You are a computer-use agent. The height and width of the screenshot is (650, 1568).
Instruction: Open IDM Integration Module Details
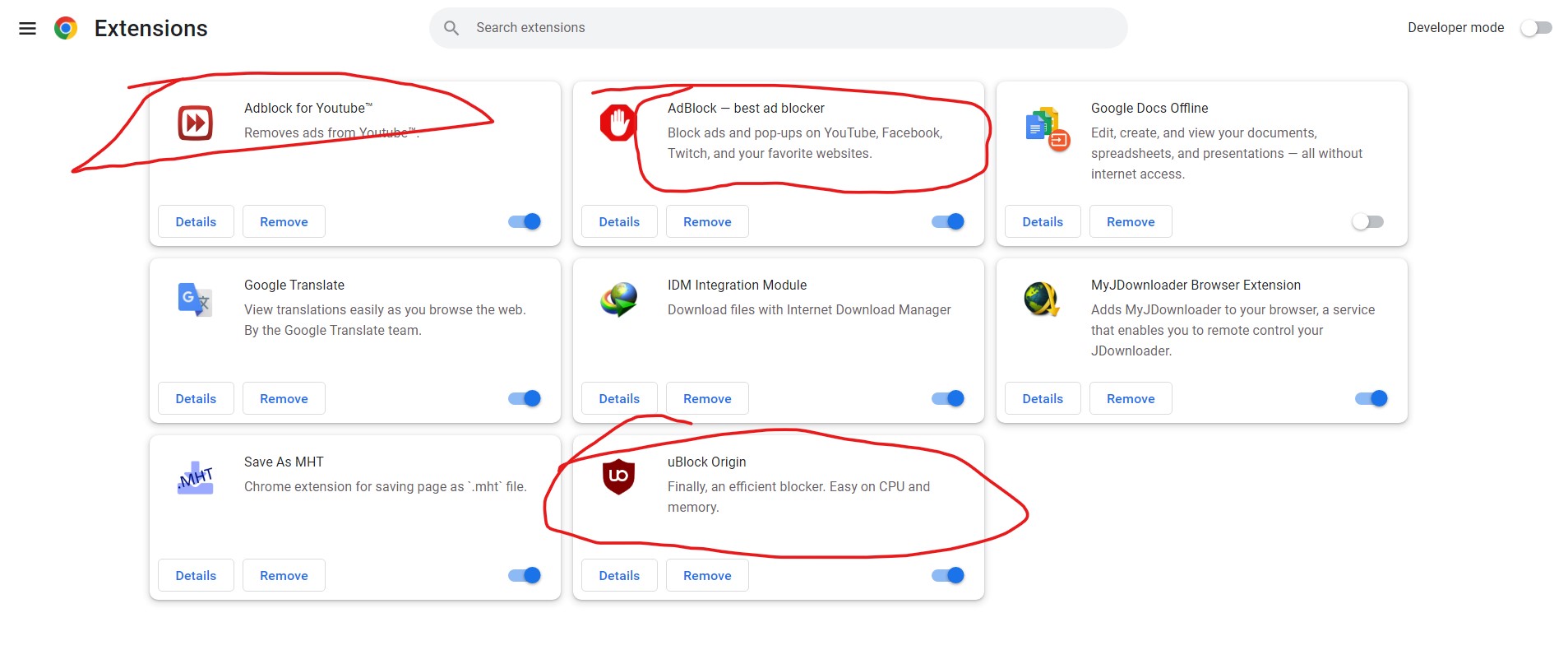pyautogui.click(x=619, y=398)
